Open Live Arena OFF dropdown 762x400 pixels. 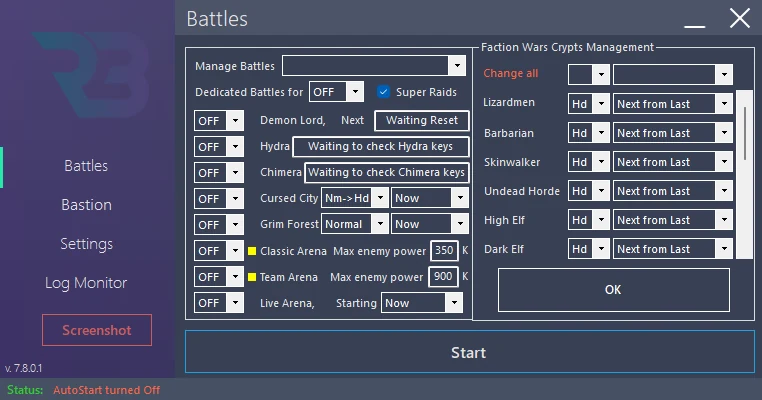[x=219, y=303]
